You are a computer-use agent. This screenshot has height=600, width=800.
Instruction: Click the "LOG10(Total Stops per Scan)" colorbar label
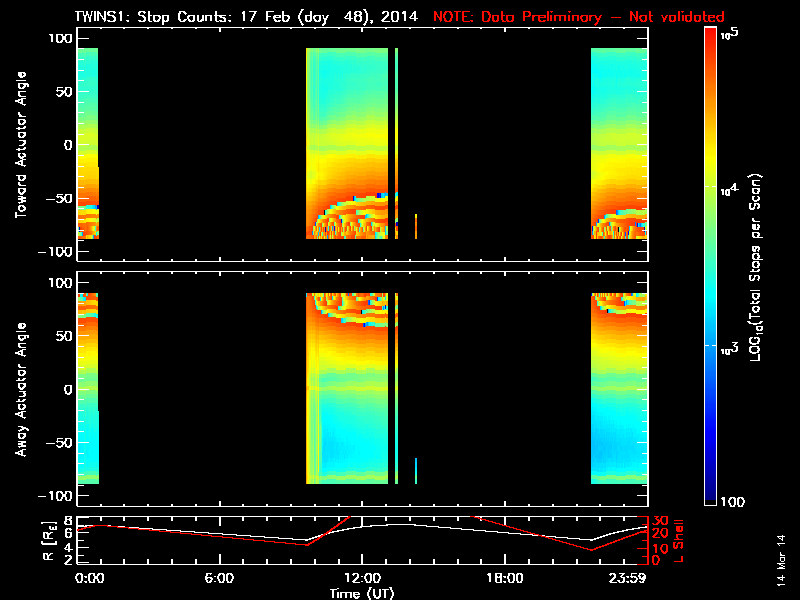(755, 267)
